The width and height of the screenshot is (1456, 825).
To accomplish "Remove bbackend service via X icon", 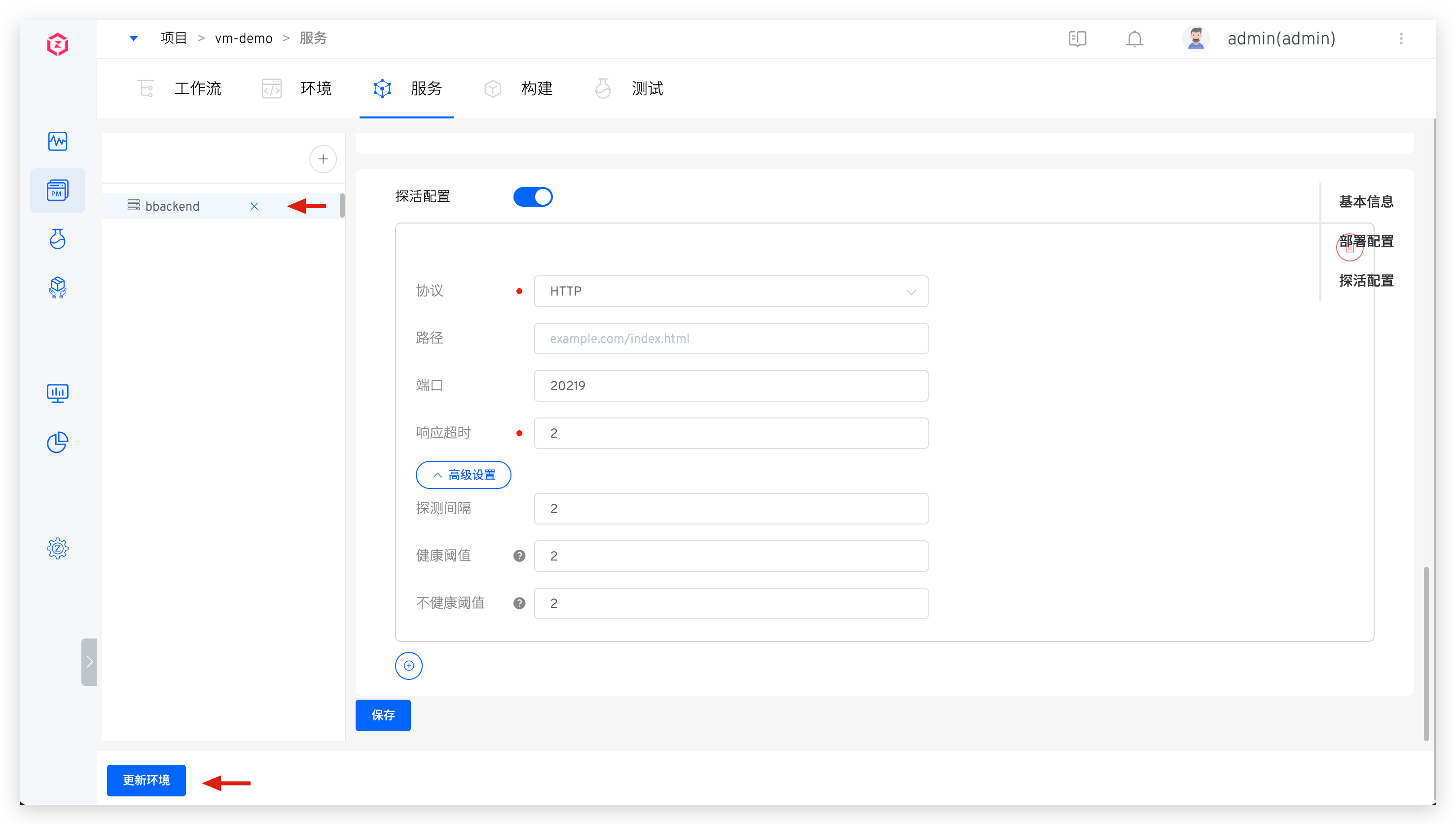I will [x=255, y=206].
